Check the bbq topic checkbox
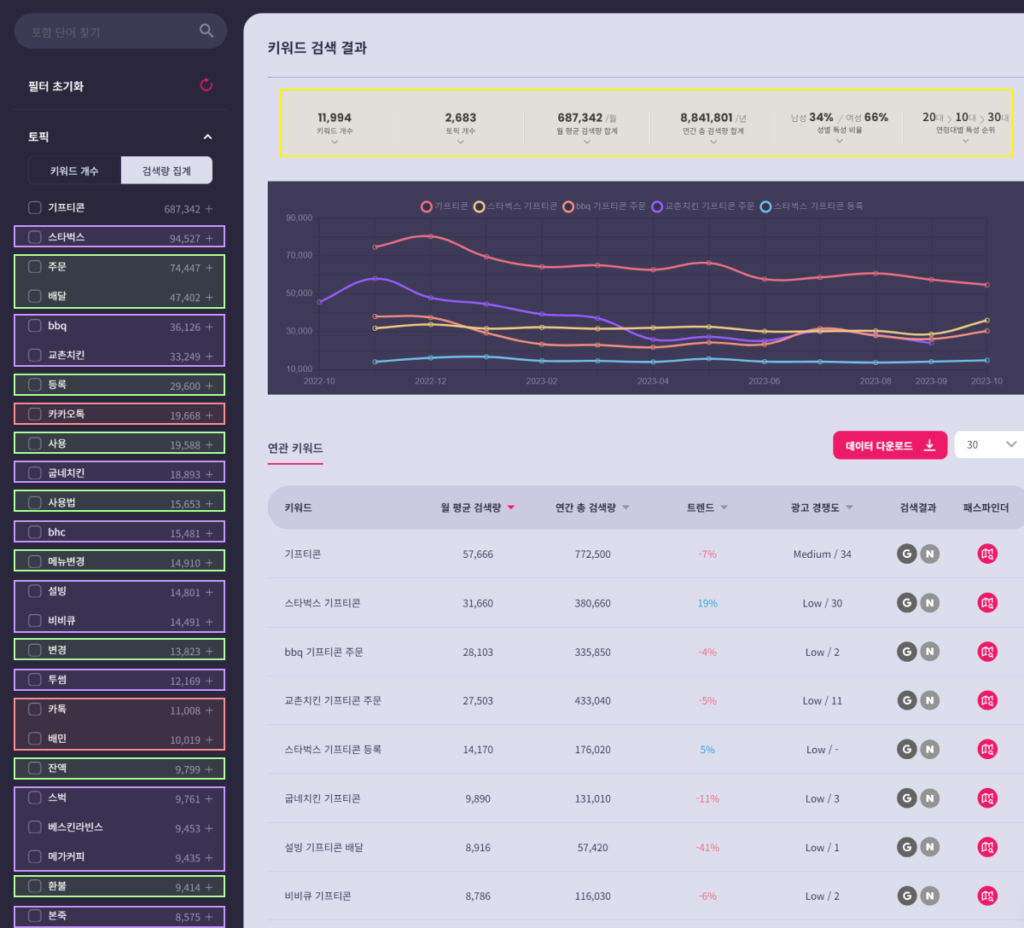The image size is (1024, 928). pyautogui.click(x=35, y=325)
